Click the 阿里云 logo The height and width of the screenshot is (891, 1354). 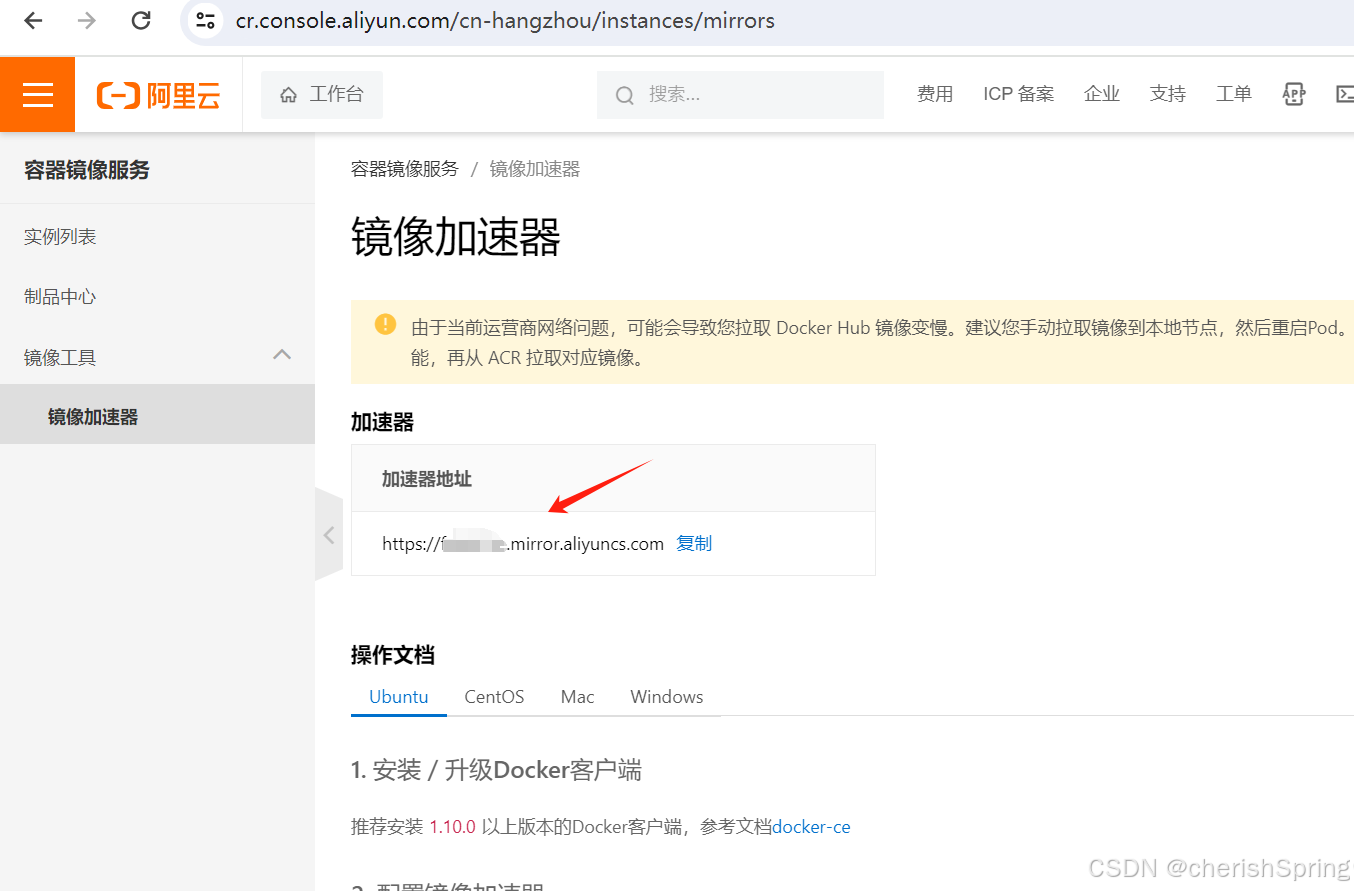point(158,95)
